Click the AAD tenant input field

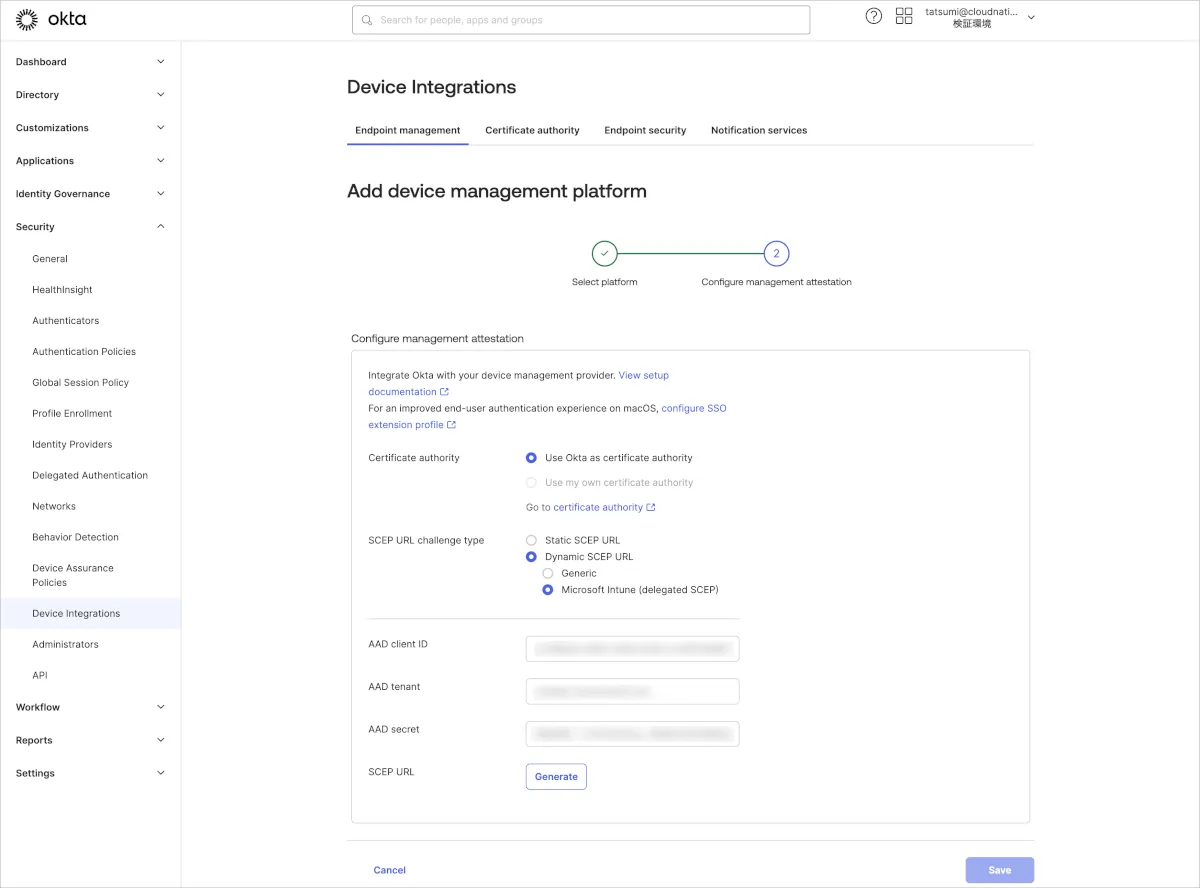(632, 691)
